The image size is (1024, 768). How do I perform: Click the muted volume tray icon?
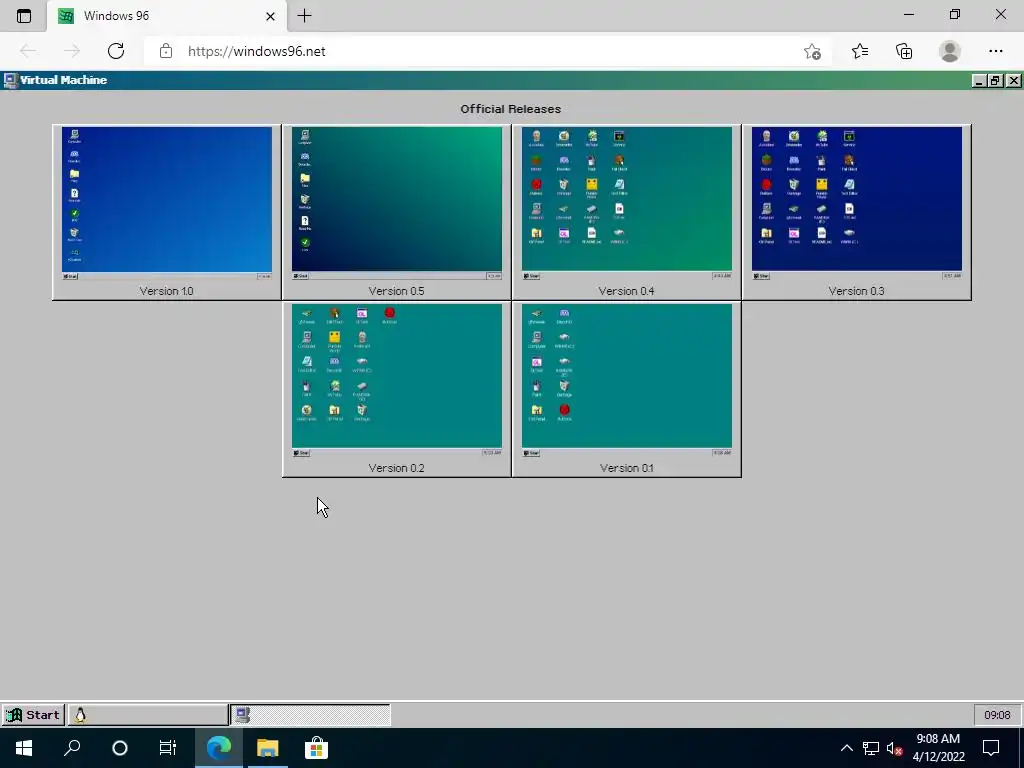coord(895,748)
